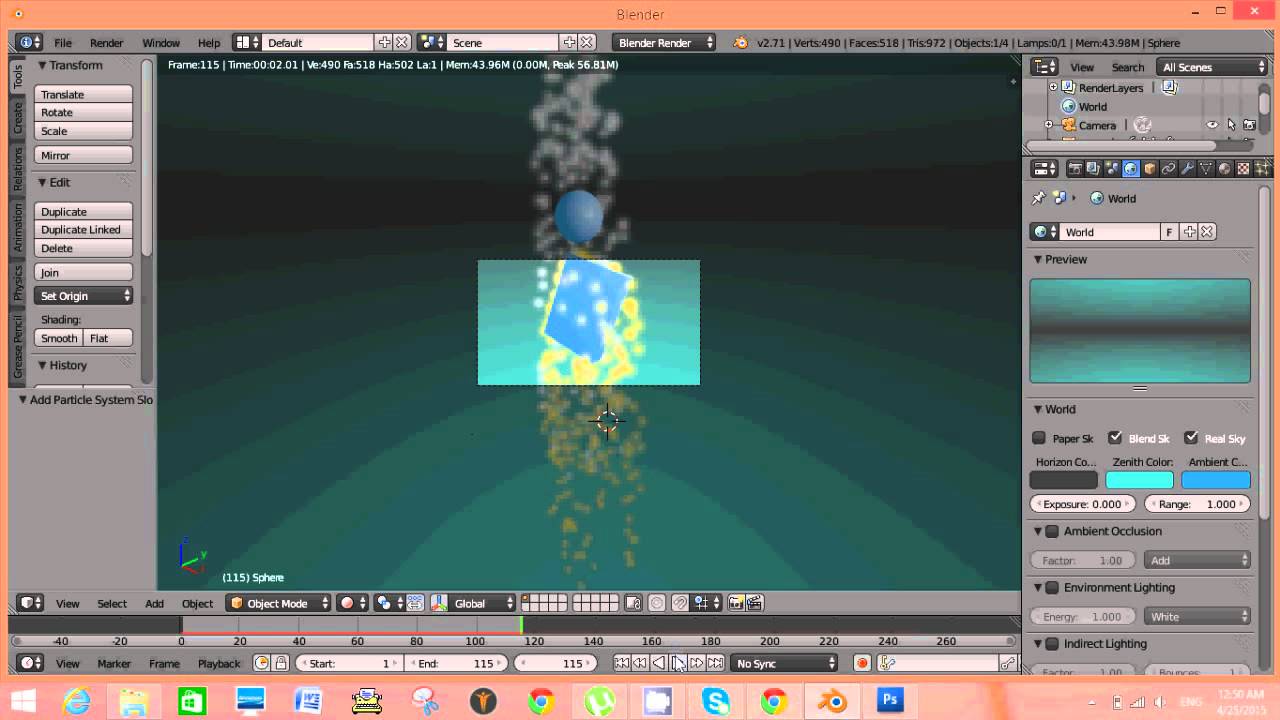
Task: Click the 3D view editor type icon
Action: (31, 603)
